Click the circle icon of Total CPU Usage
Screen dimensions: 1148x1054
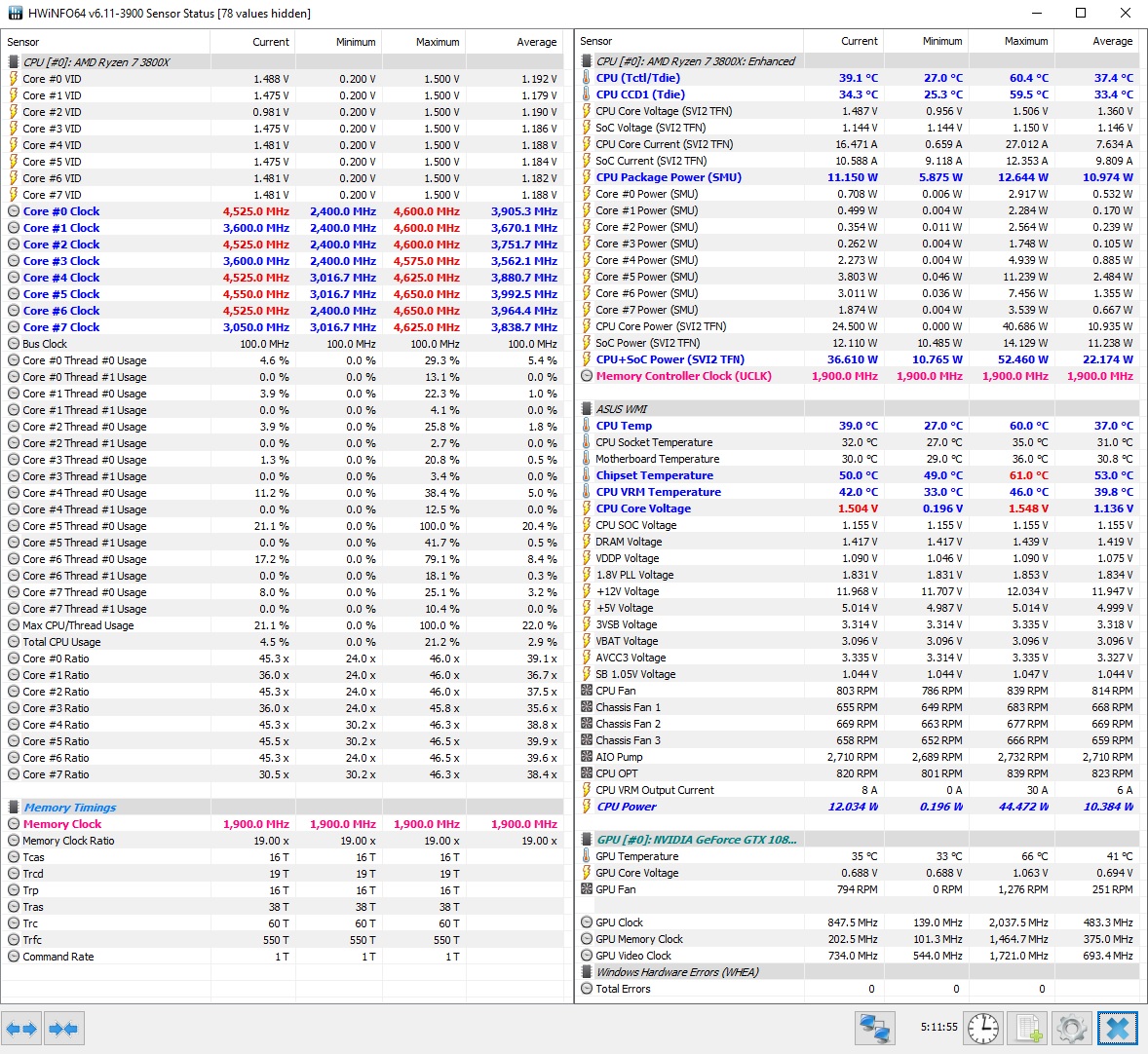point(14,642)
